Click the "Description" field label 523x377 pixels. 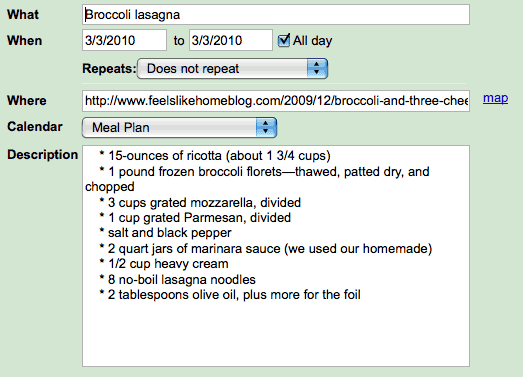tap(42, 154)
